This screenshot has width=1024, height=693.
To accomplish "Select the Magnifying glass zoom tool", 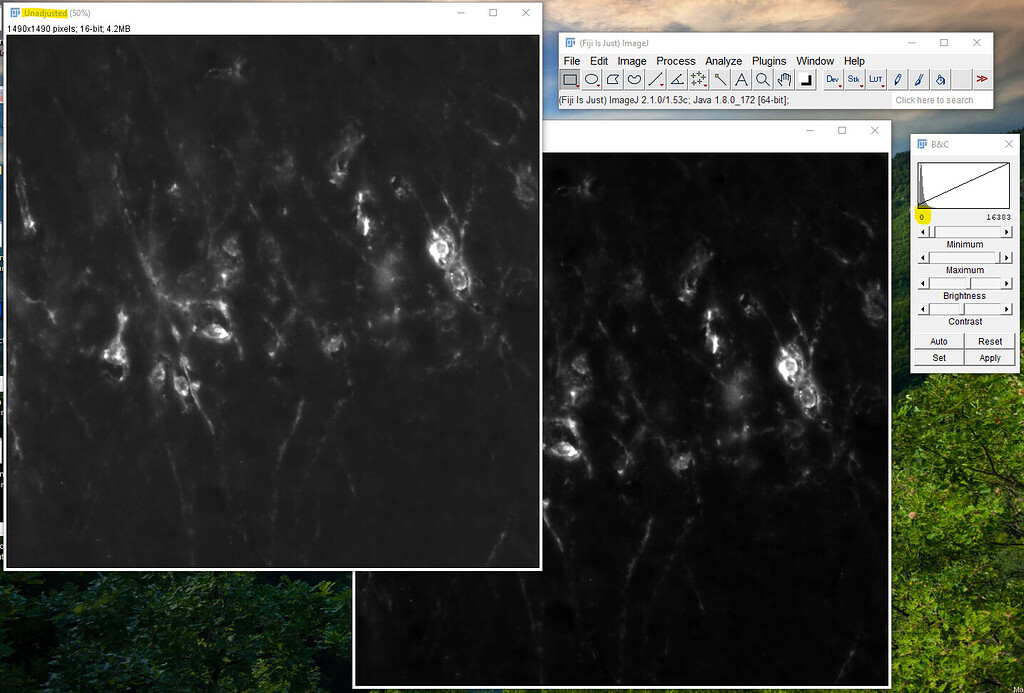I will click(764, 79).
